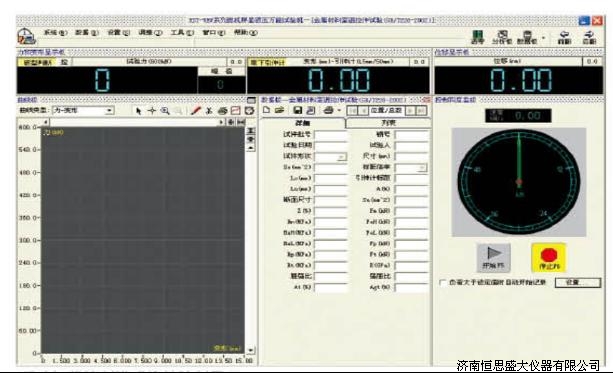The image size is (613, 373).
Task: Click the yellow force sensor label button
Action: tap(38, 62)
